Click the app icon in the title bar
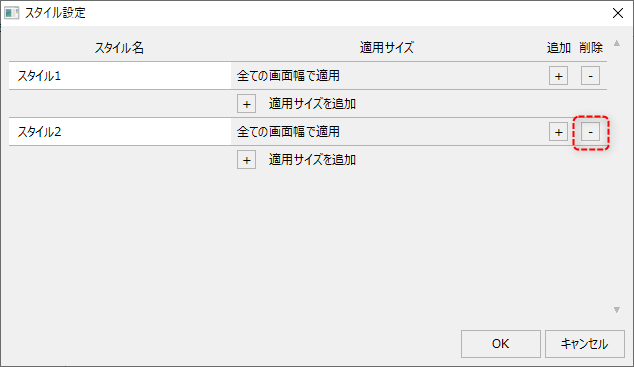The height and width of the screenshot is (367, 634). click(x=11, y=13)
